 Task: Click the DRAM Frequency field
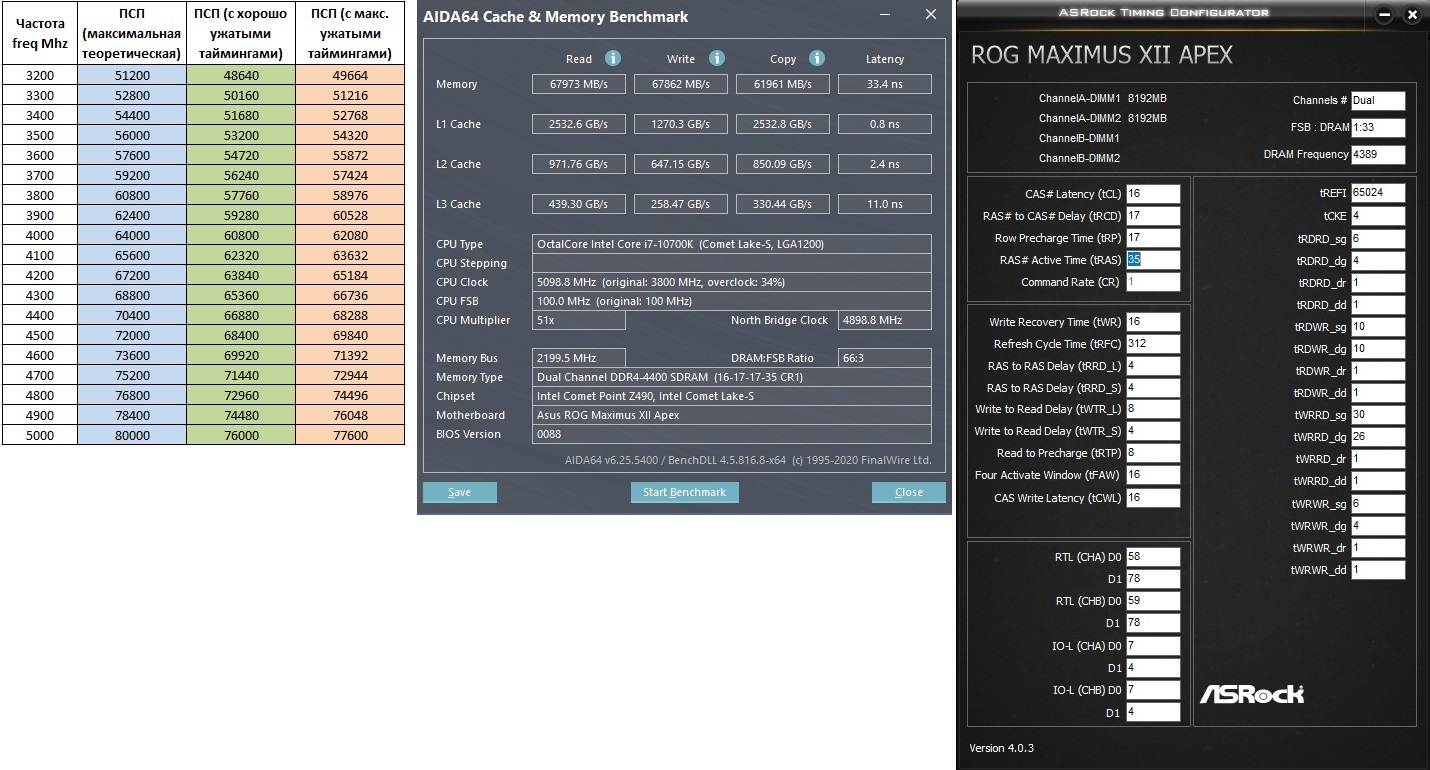click(1378, 155)
